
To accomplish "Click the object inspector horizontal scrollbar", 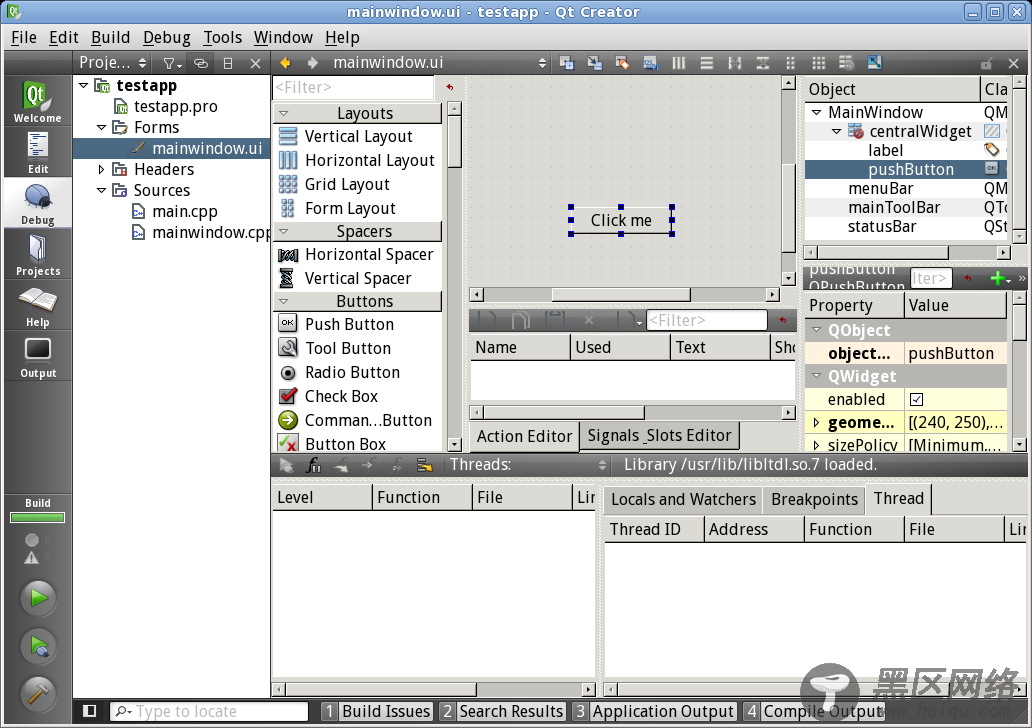I will coord(883,252).
